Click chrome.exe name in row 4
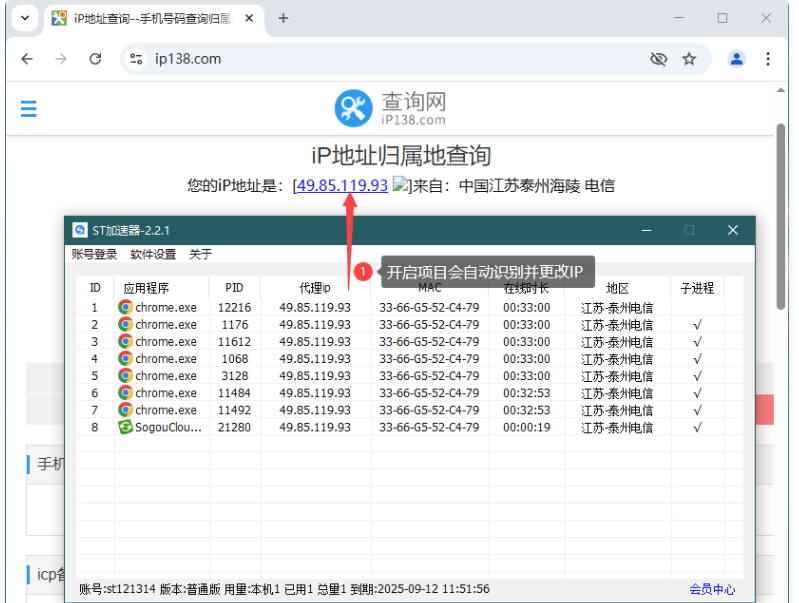Screen dimensions: 799x603 pos(166,359)
